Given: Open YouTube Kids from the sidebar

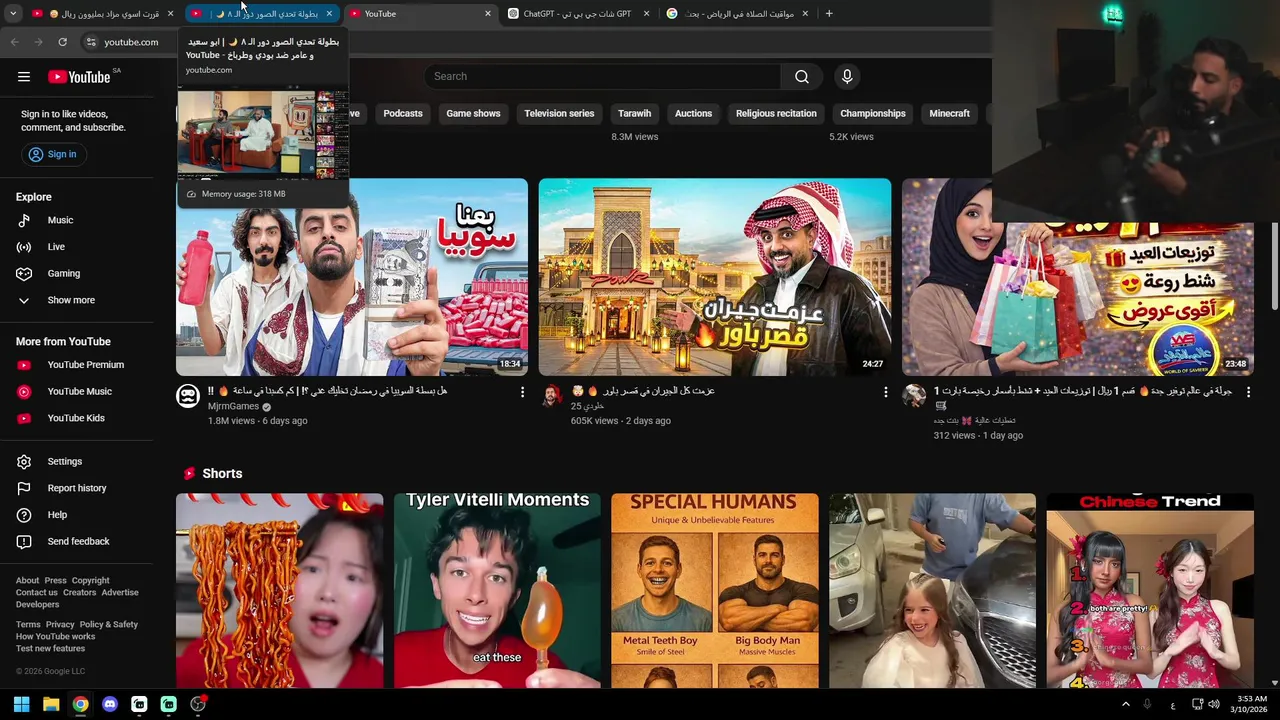Looking at the screenshot, I should point(76,418).
